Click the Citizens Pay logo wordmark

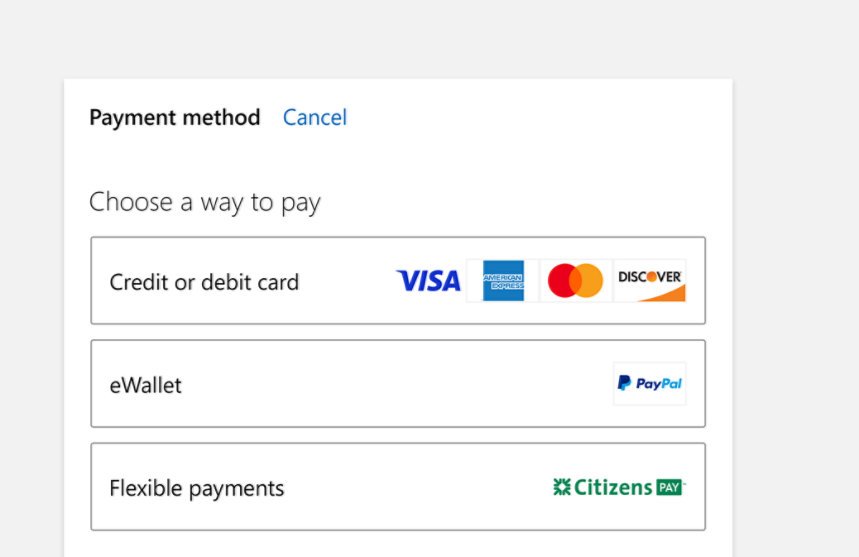[613, 488]
